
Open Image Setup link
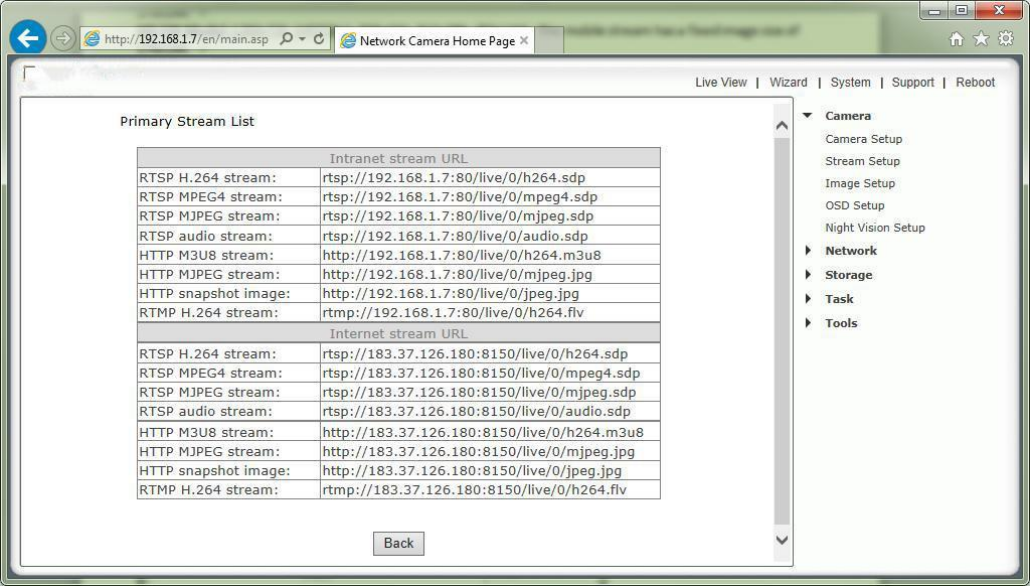point(860,183)
